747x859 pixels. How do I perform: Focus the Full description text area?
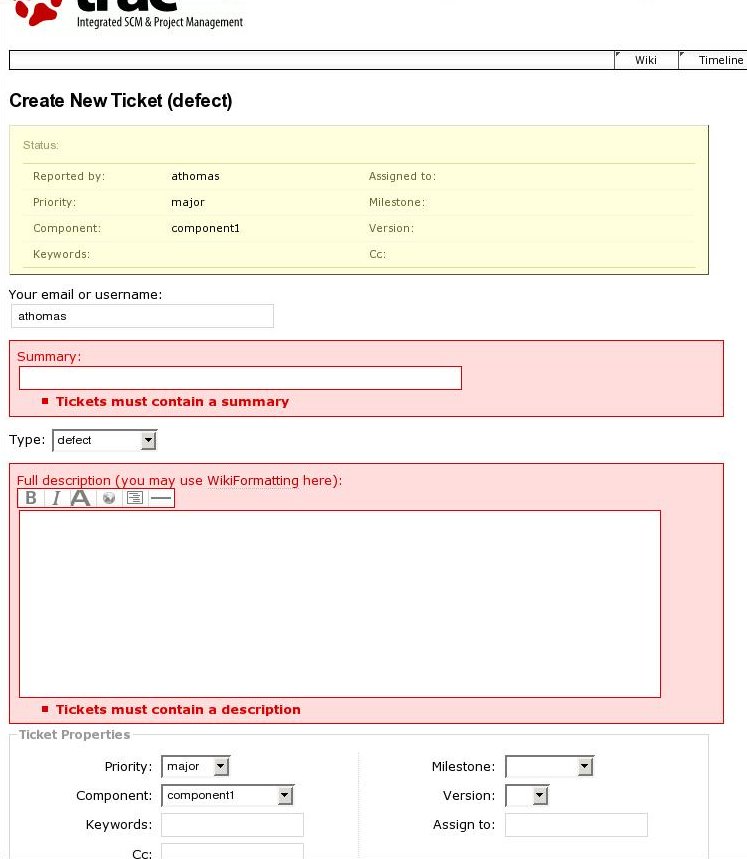click(x=340, y=603)
